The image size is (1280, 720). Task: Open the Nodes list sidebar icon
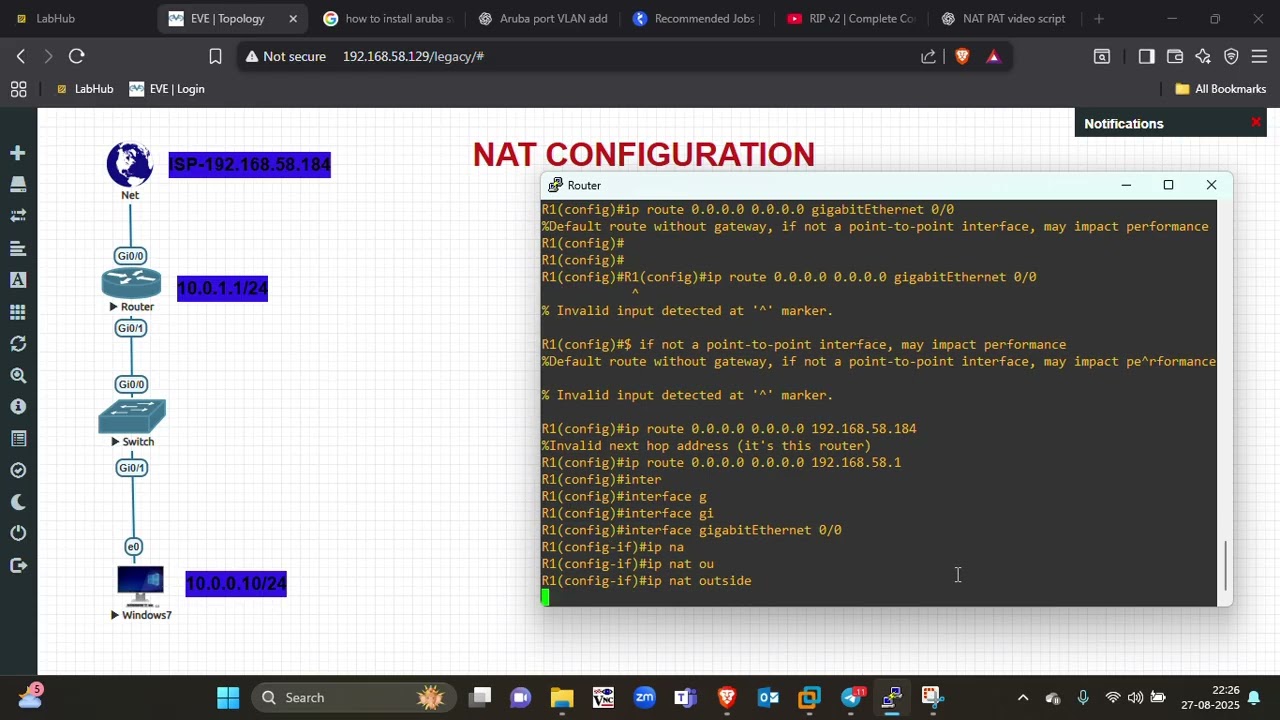click(18, 184)
